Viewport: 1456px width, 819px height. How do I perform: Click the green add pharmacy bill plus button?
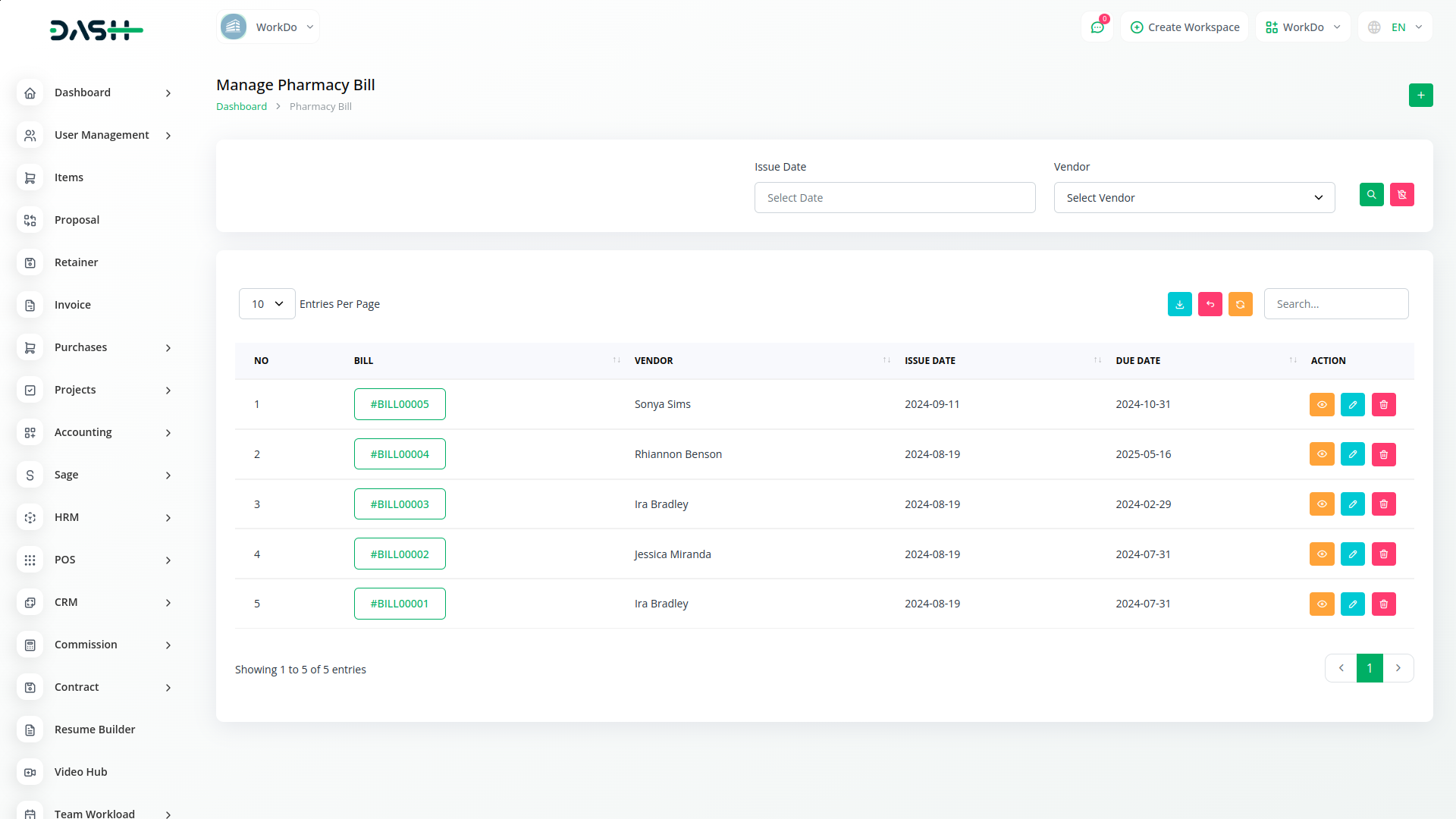click(1420, 96)
